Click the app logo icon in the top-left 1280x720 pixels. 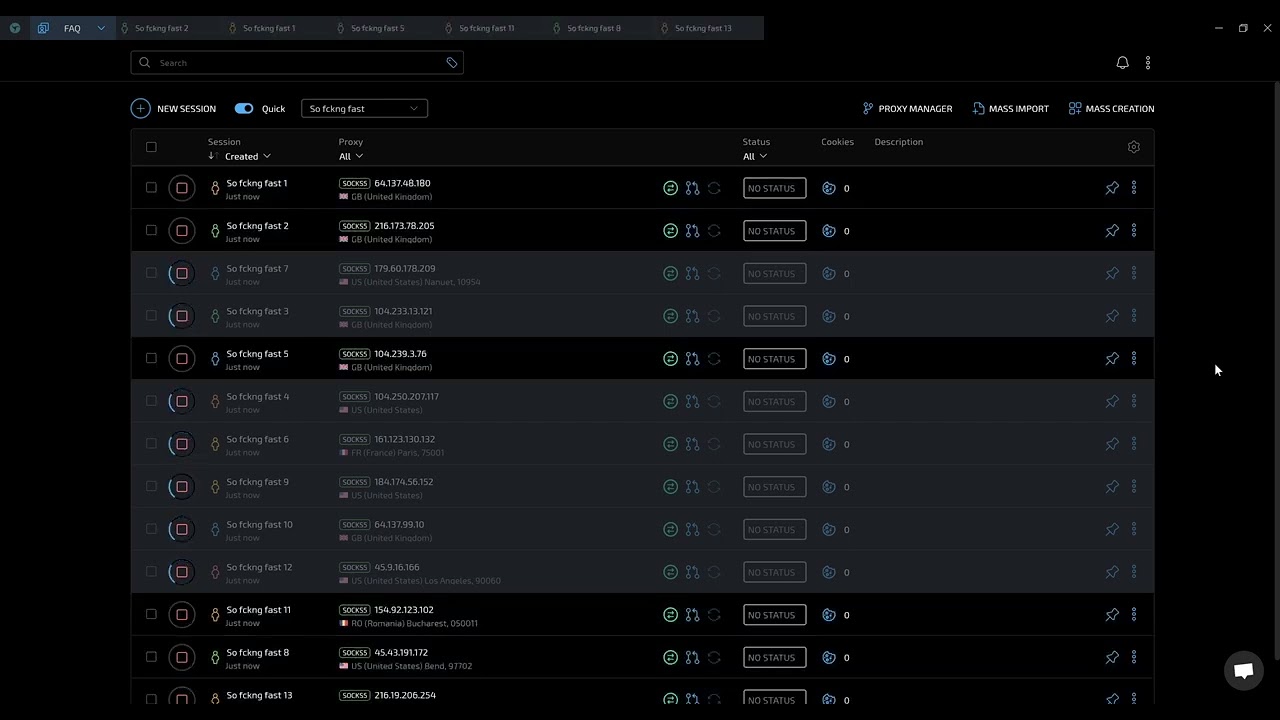(x=15, y=28)
